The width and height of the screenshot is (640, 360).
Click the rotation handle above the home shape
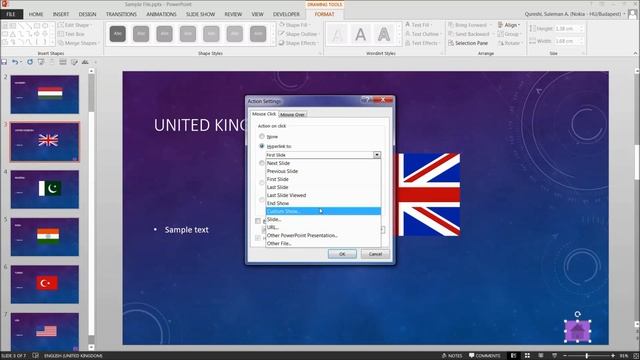coord(578,314)
